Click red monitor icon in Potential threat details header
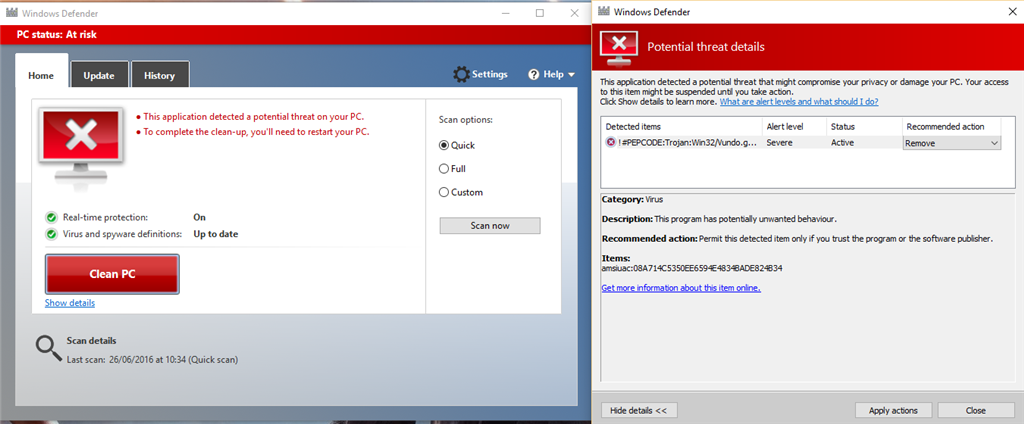Viewport: 1024px width, 424px height. (x=618, y=48)
